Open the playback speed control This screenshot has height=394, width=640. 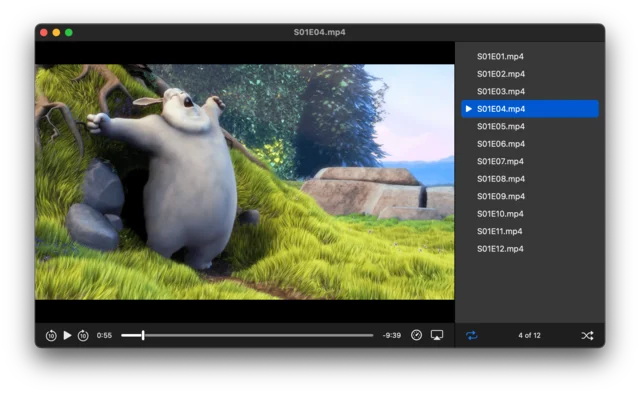(x=416, y=335)
